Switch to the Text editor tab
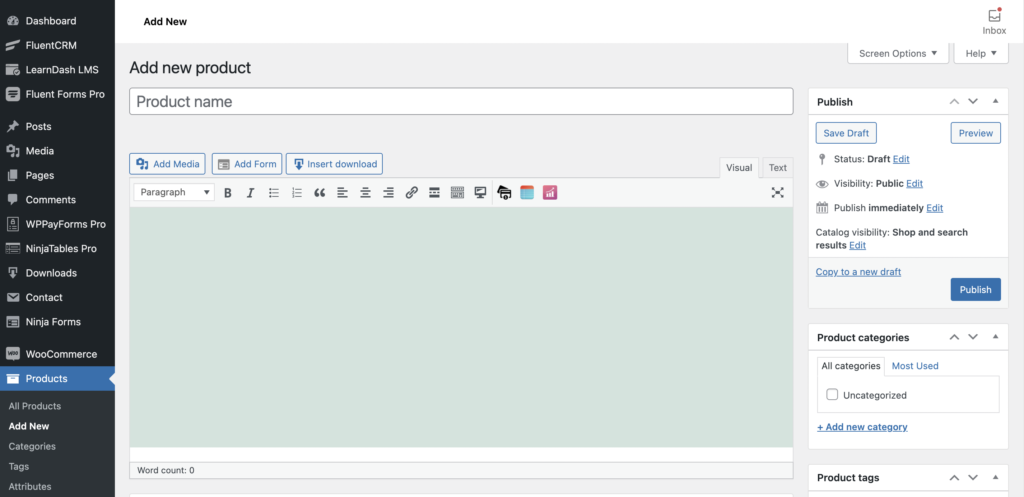Screen dimensions: 1024x497 point(777,168)
